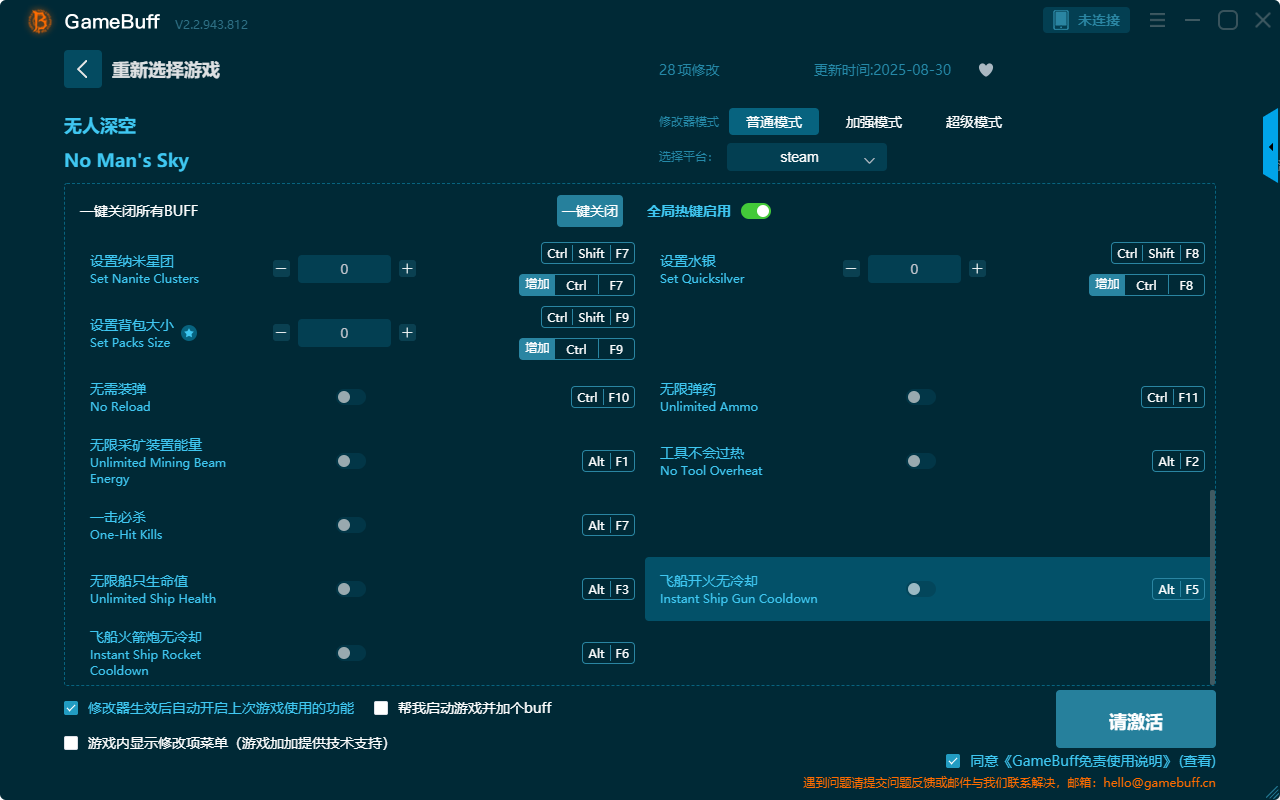Click Nanite Clusters value input field
1280x800 pixels.
click(x=344, y=269)
